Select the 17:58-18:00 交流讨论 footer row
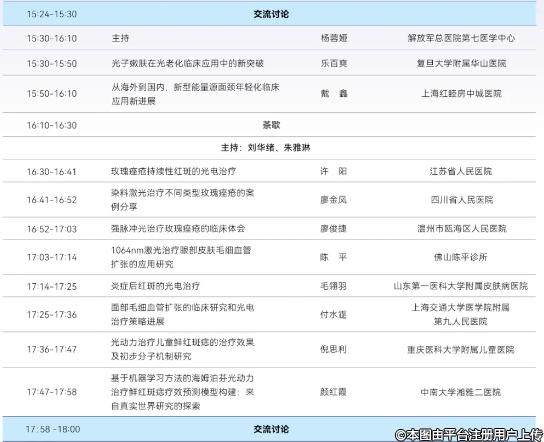 point(269,429)
